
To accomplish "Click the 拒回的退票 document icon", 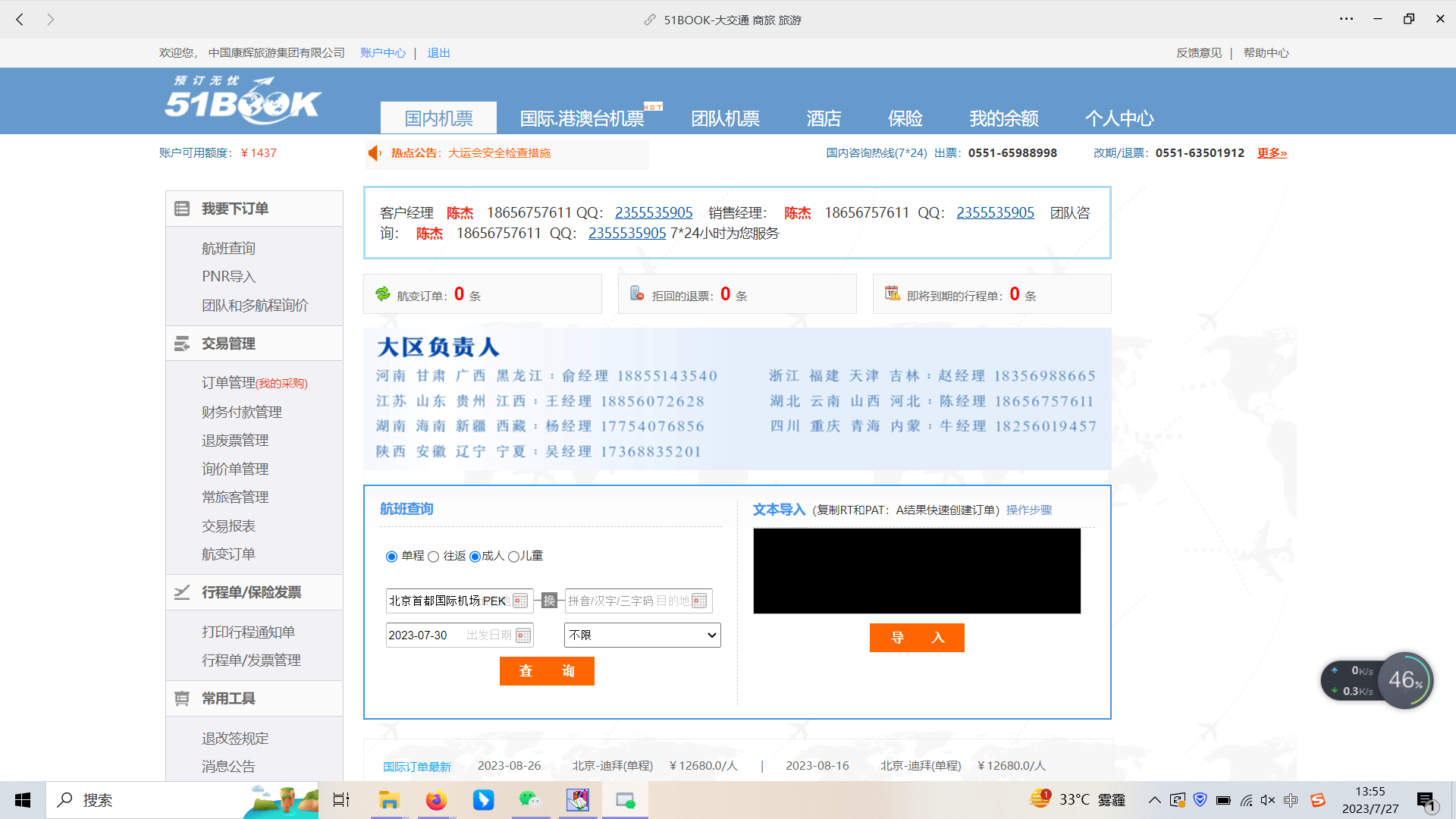I will [637, 294].
